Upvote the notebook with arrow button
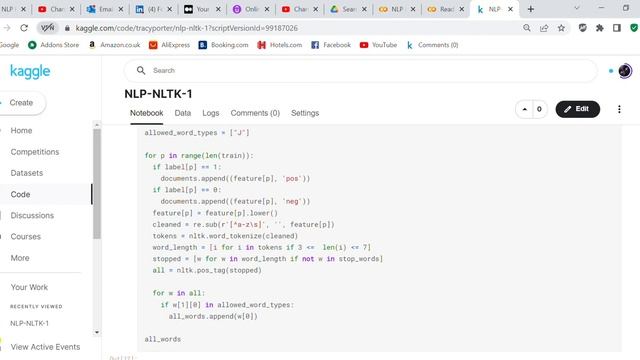 [x=524, y=109]
